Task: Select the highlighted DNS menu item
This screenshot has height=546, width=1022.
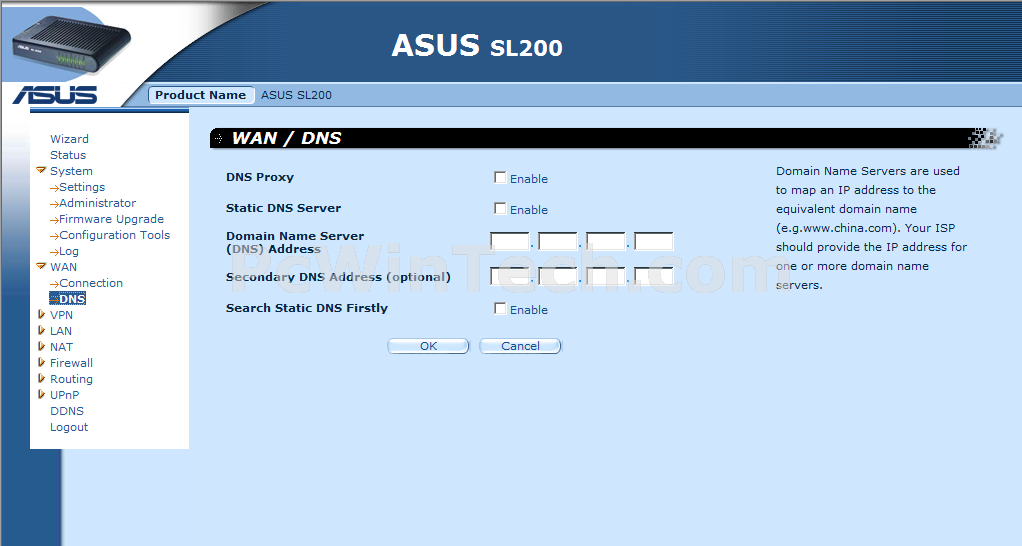Action: [x=68, y=298]
